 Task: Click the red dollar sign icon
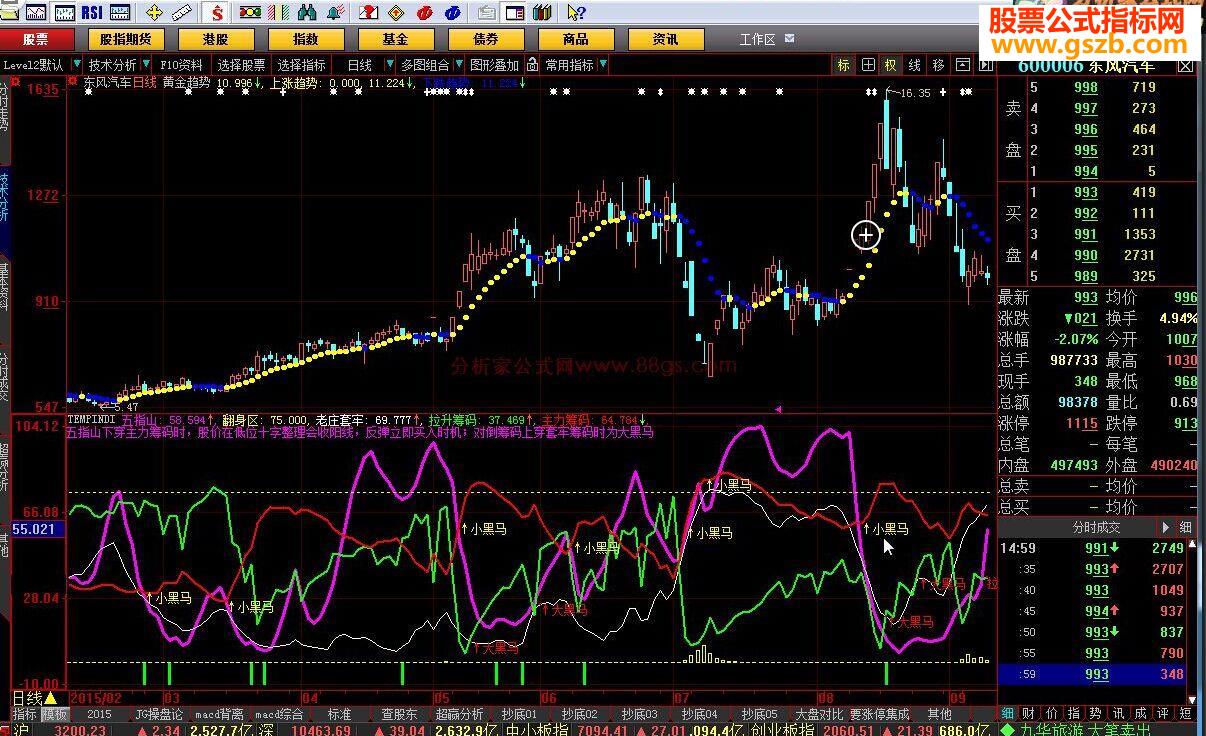pos(217,13)
